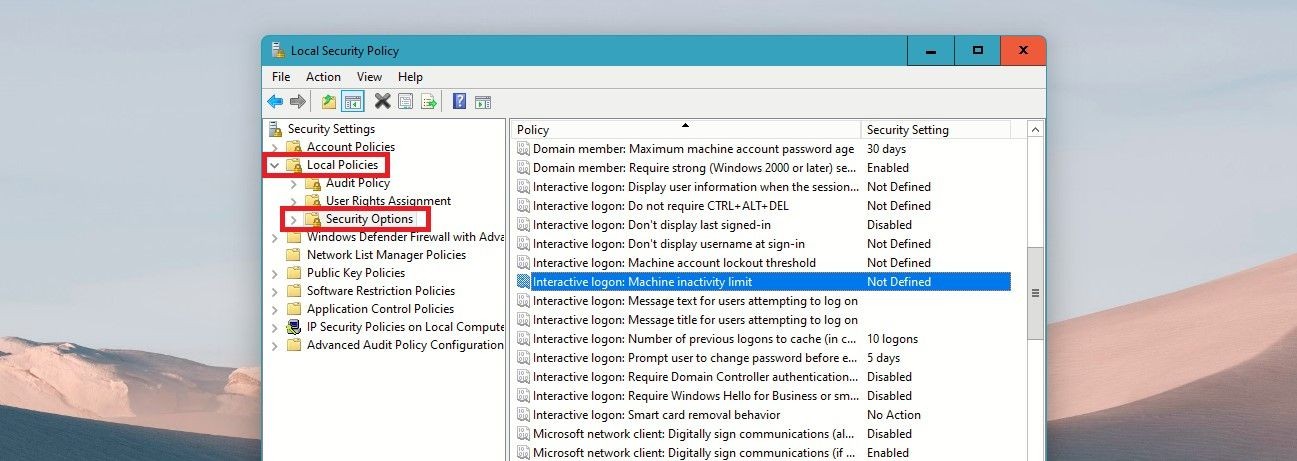Expand Windows Defender Firewall with Advanced Security
The height and width of the screenshot is (461, 1297).
click(x=275, y=237)
